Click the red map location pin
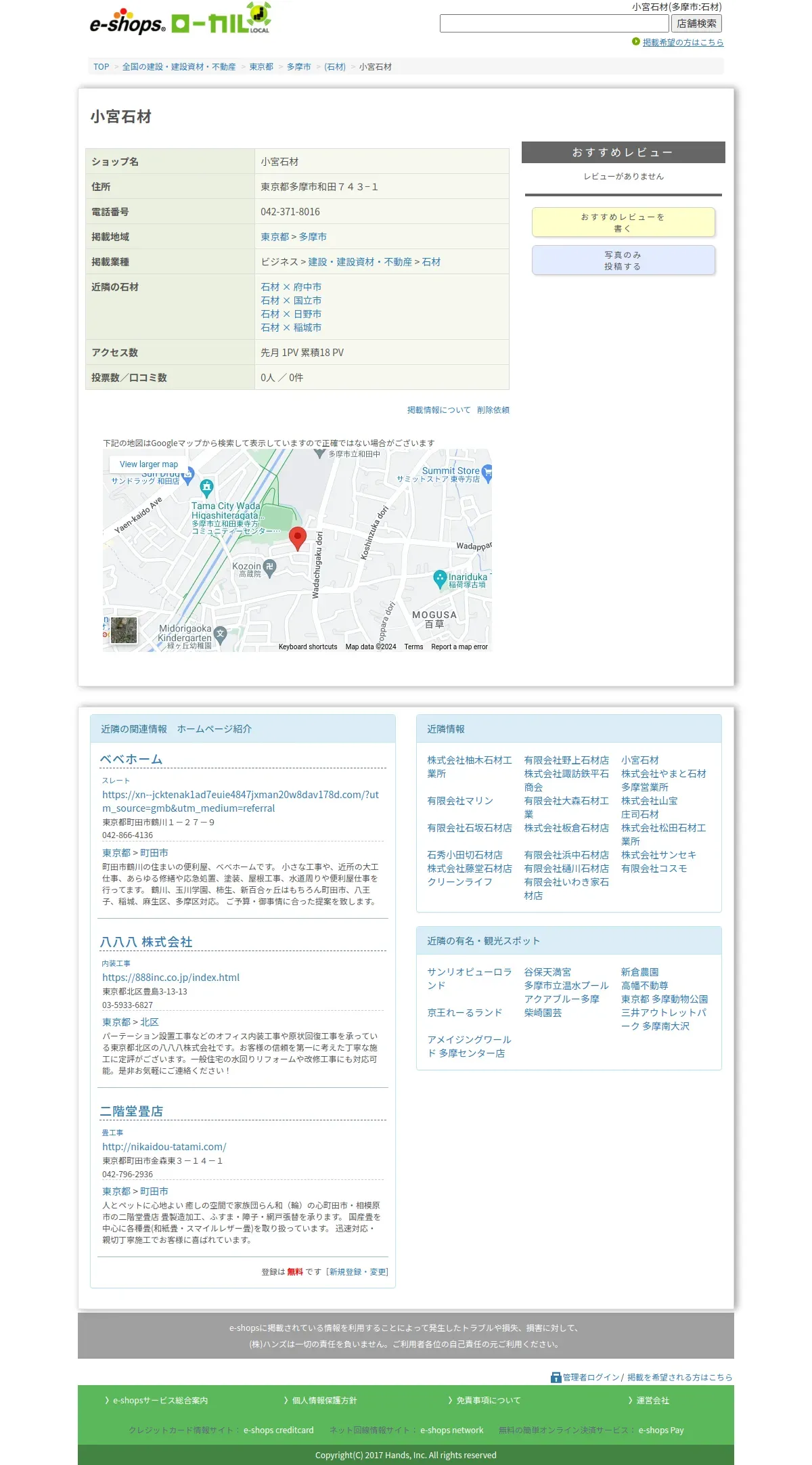Screen dimensions: 812x1465 [x=298, y=538]
